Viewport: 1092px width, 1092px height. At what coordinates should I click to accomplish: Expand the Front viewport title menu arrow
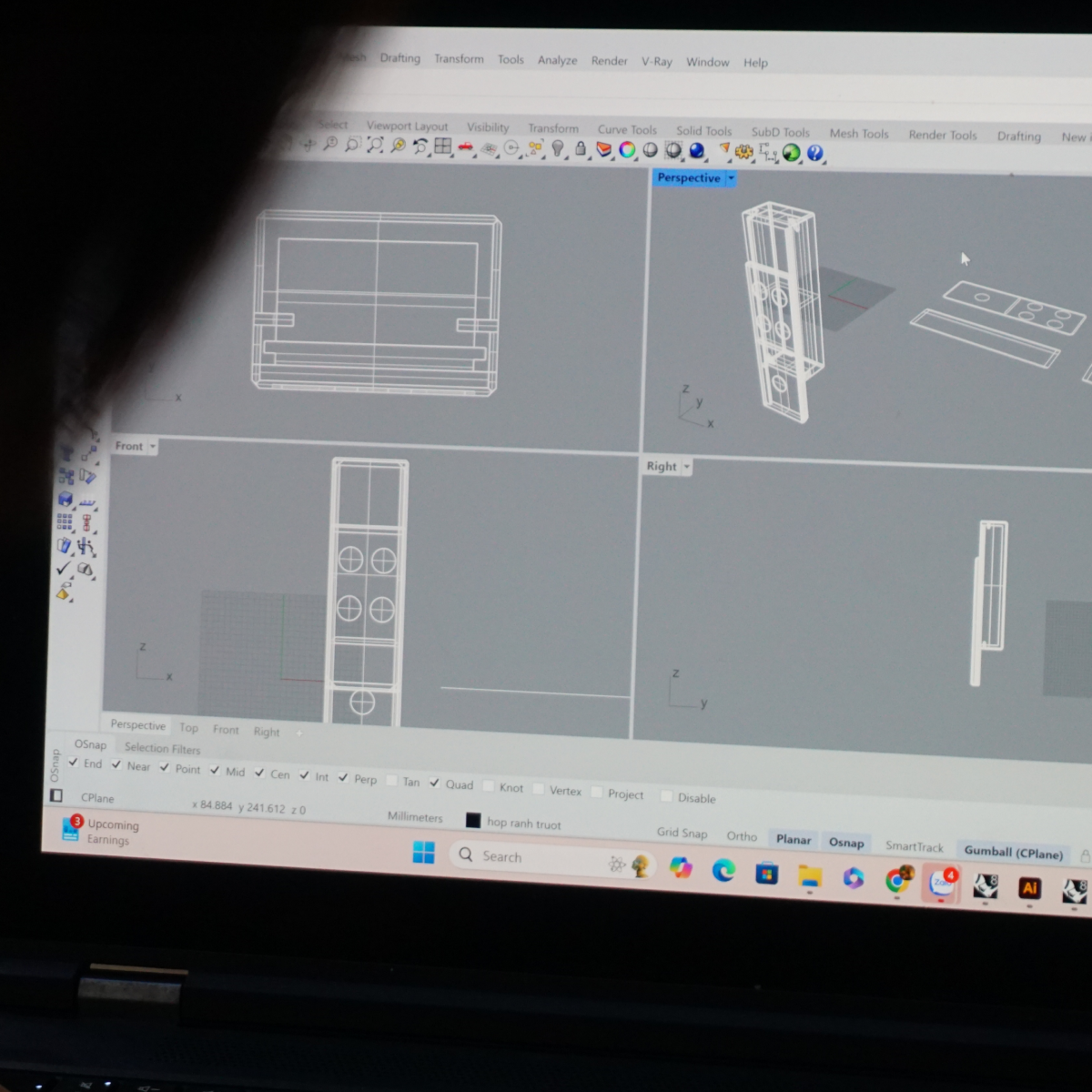pyautogui.click(x=153, y=447)
